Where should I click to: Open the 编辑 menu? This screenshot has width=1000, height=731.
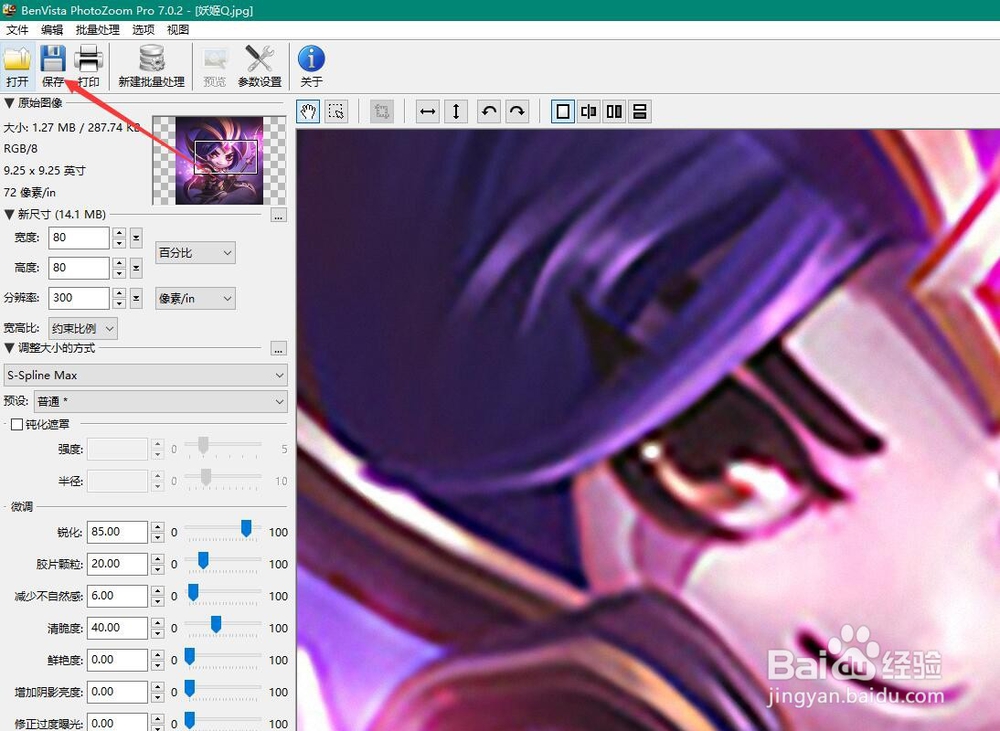click(x=52, y=30)
